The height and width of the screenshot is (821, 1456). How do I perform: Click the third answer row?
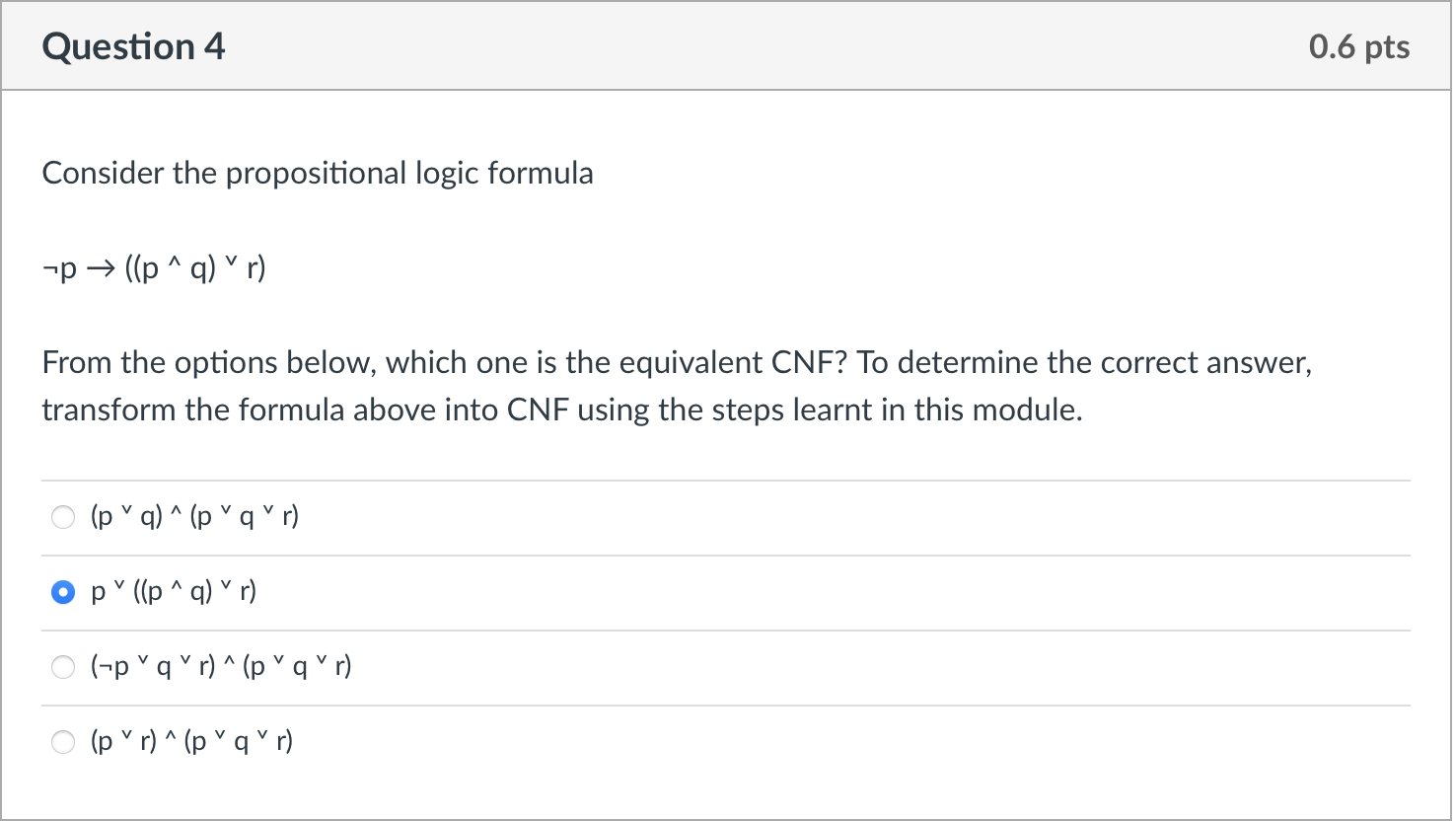(395, 666)
